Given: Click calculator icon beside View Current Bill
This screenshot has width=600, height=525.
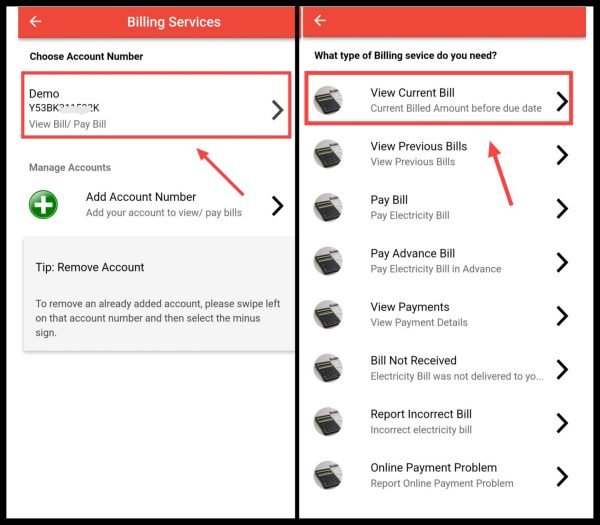Looking at the screenshot, I should coord(329,100).
